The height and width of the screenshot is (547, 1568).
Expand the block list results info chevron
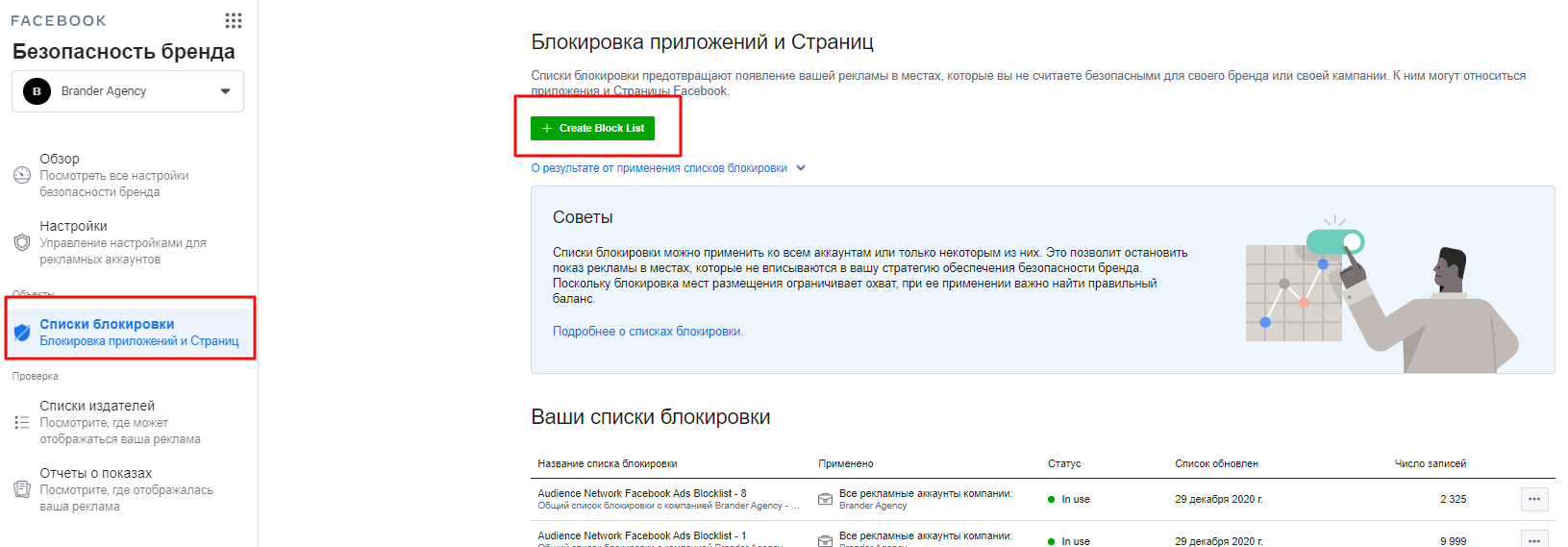coord(801,168)
